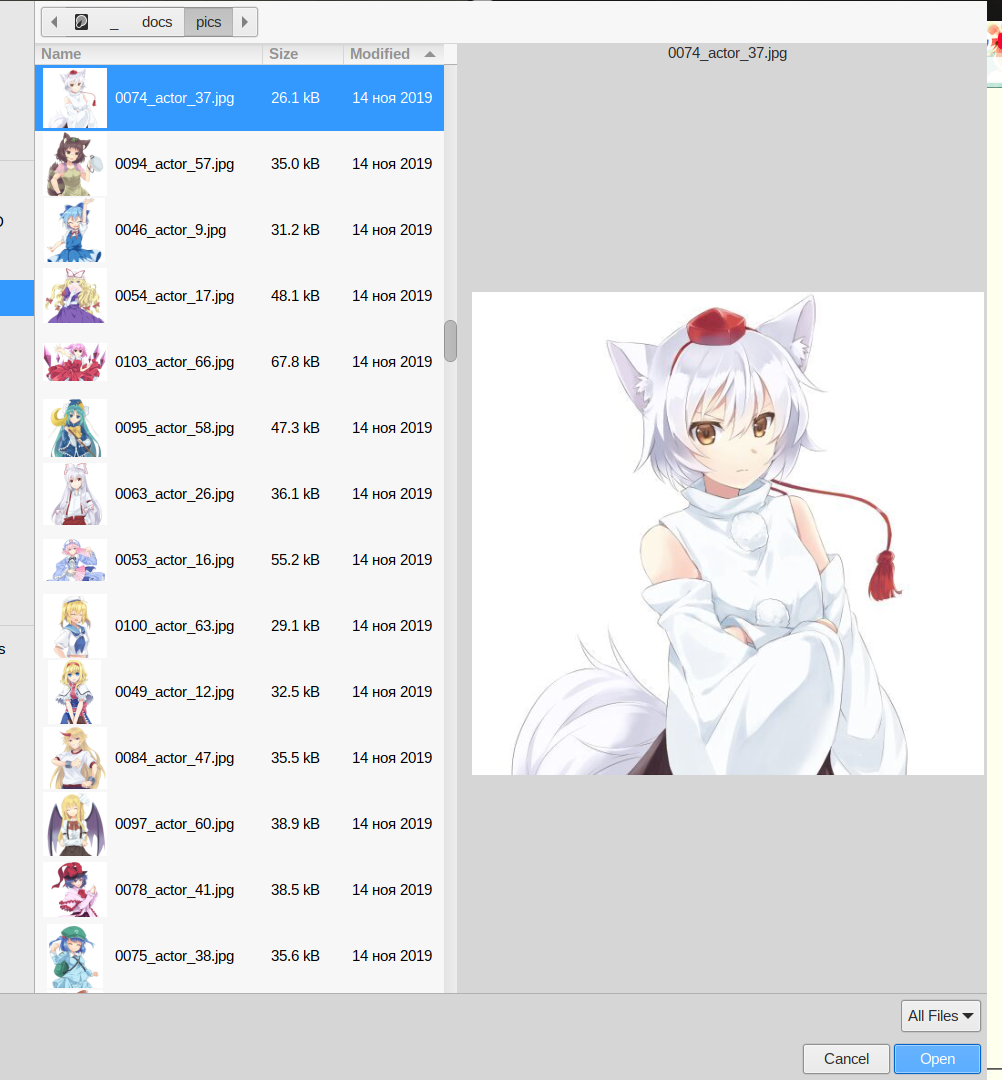This screenshot has width=1002, height=1080.
Task: Click the preview title 0074_actor_37.jpg
Action: (727, 53)
